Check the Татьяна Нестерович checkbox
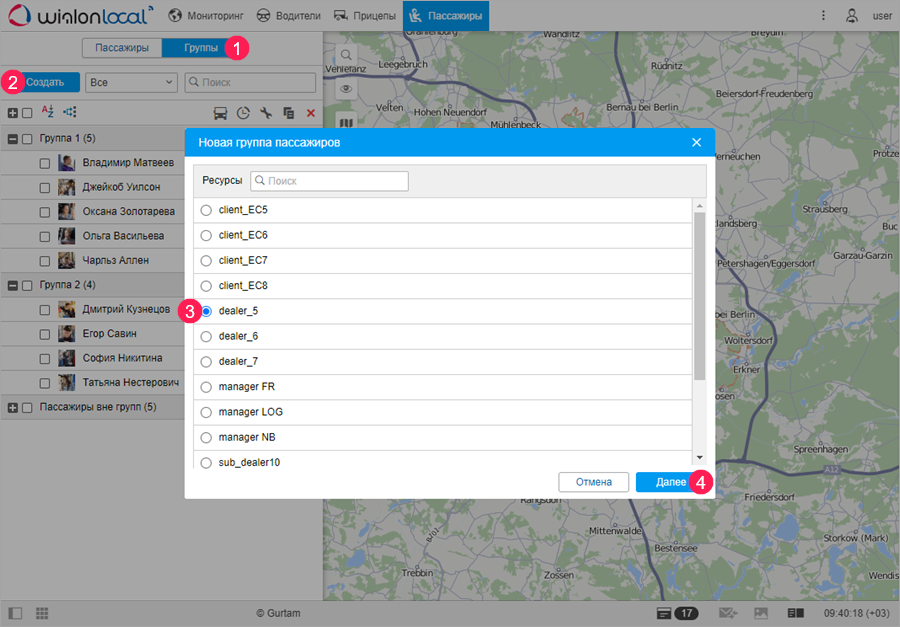The width and height of the screenshot is (900, 627). [x=45, y=383]
